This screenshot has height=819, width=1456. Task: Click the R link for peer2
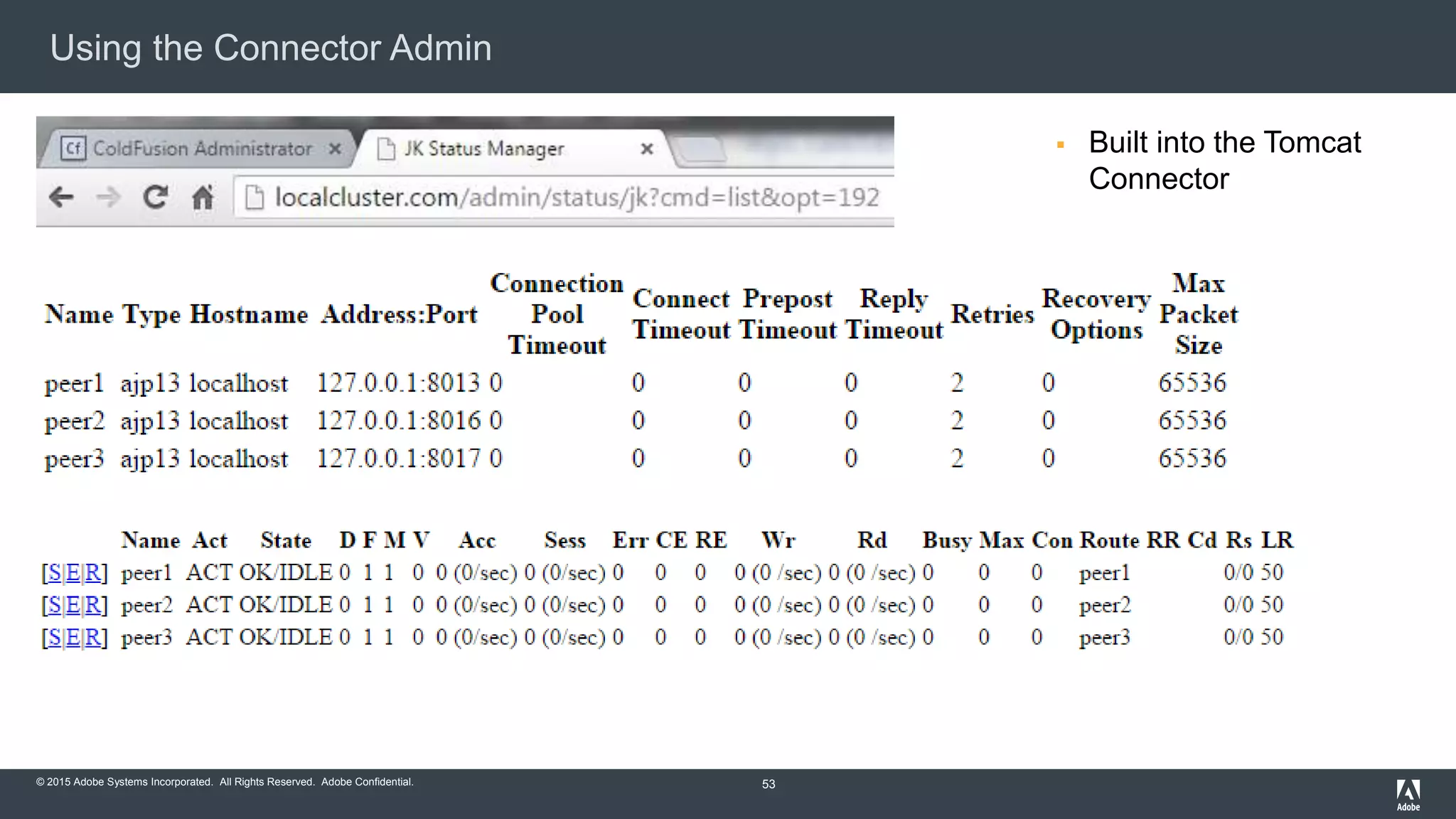[92, 605]
